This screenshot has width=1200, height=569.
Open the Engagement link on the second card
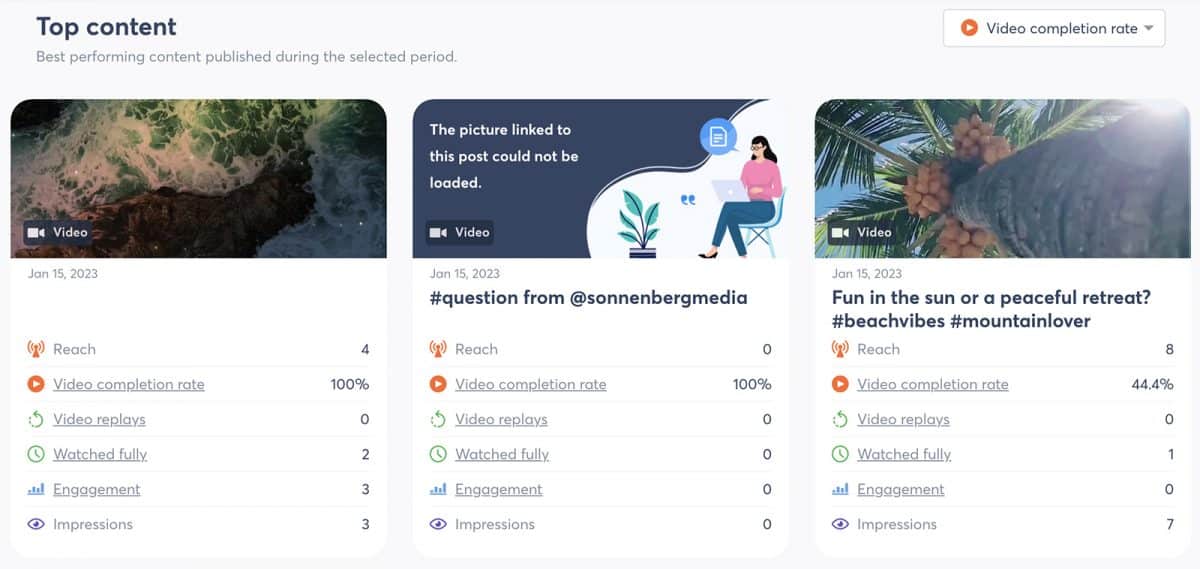click(x=499, y=489)
